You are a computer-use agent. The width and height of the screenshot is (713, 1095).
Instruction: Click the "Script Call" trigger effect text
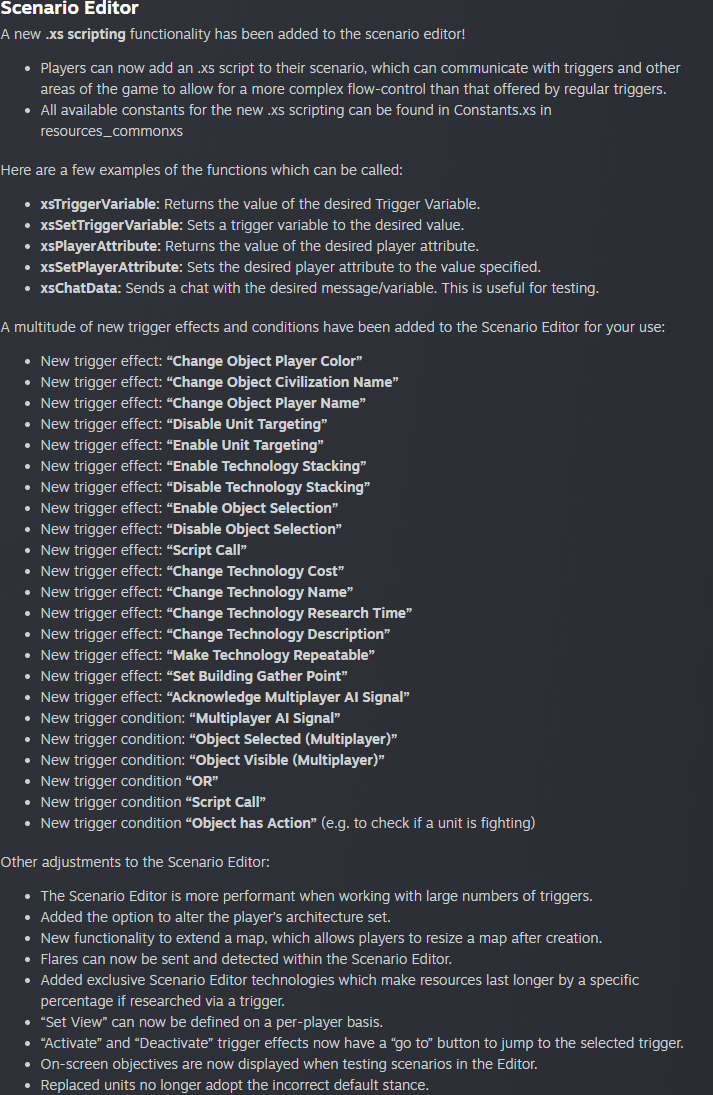(x=206, y=550)
